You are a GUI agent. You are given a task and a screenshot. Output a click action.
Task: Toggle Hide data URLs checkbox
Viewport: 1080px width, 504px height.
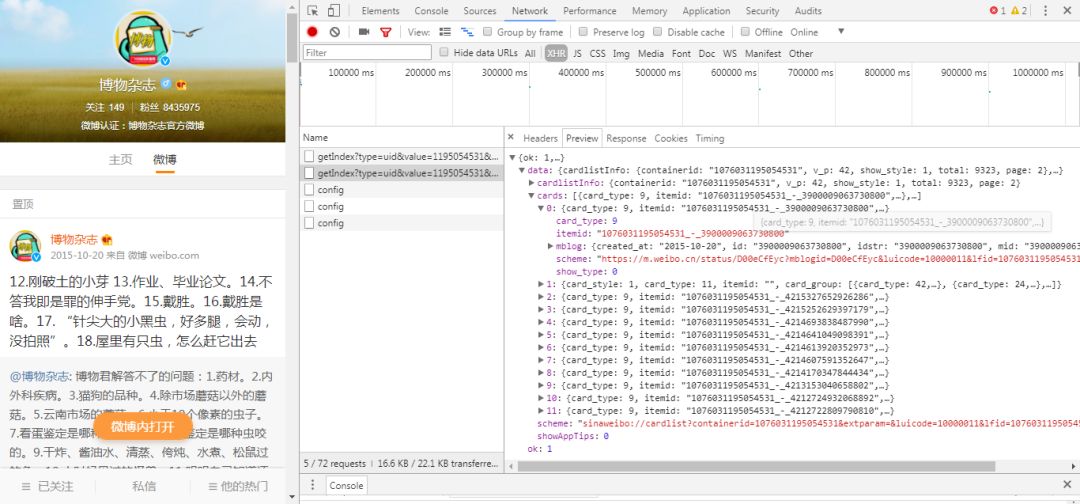(444, 52)
